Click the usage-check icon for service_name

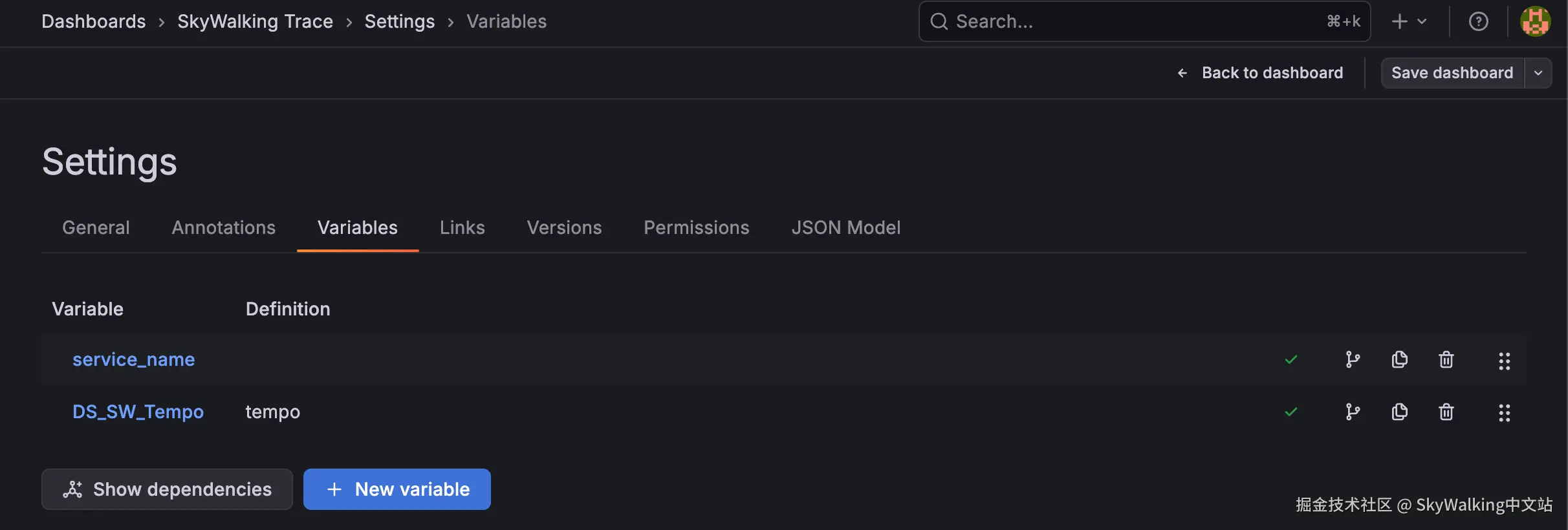click(x=1290, y=359)
